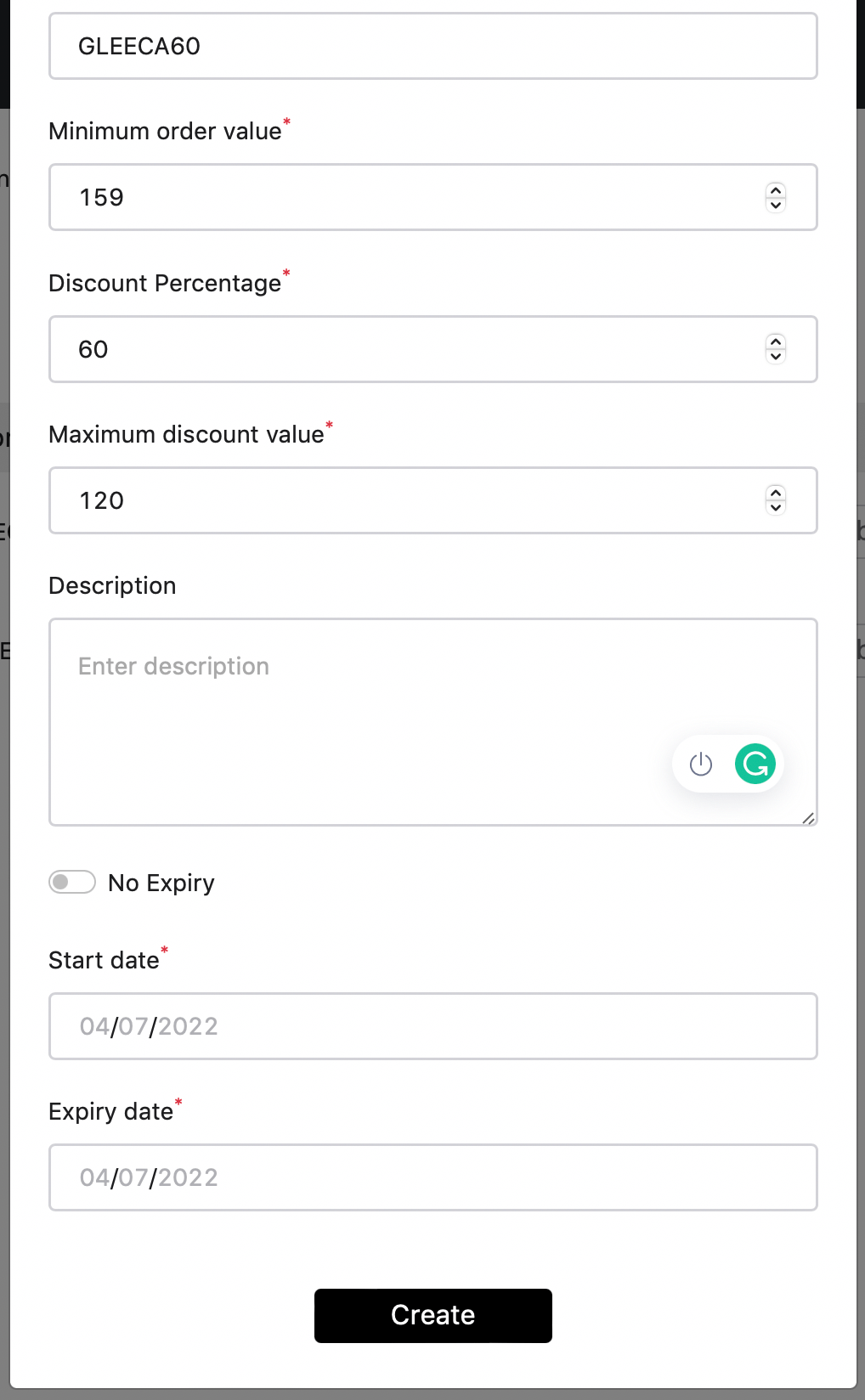Viewport: 865px width, 1400px height.
Task: Click the Grammarly icon in the description box
Action: (x=755, y=764)
